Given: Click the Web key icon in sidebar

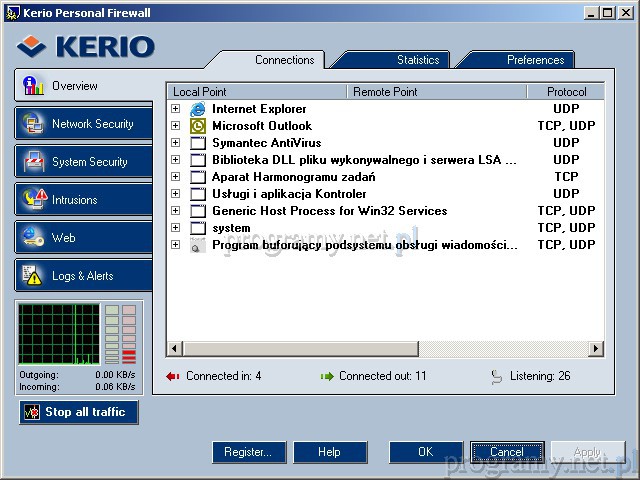Looking at the screenshot, I should pyautogui.click(x=35, y=238).
